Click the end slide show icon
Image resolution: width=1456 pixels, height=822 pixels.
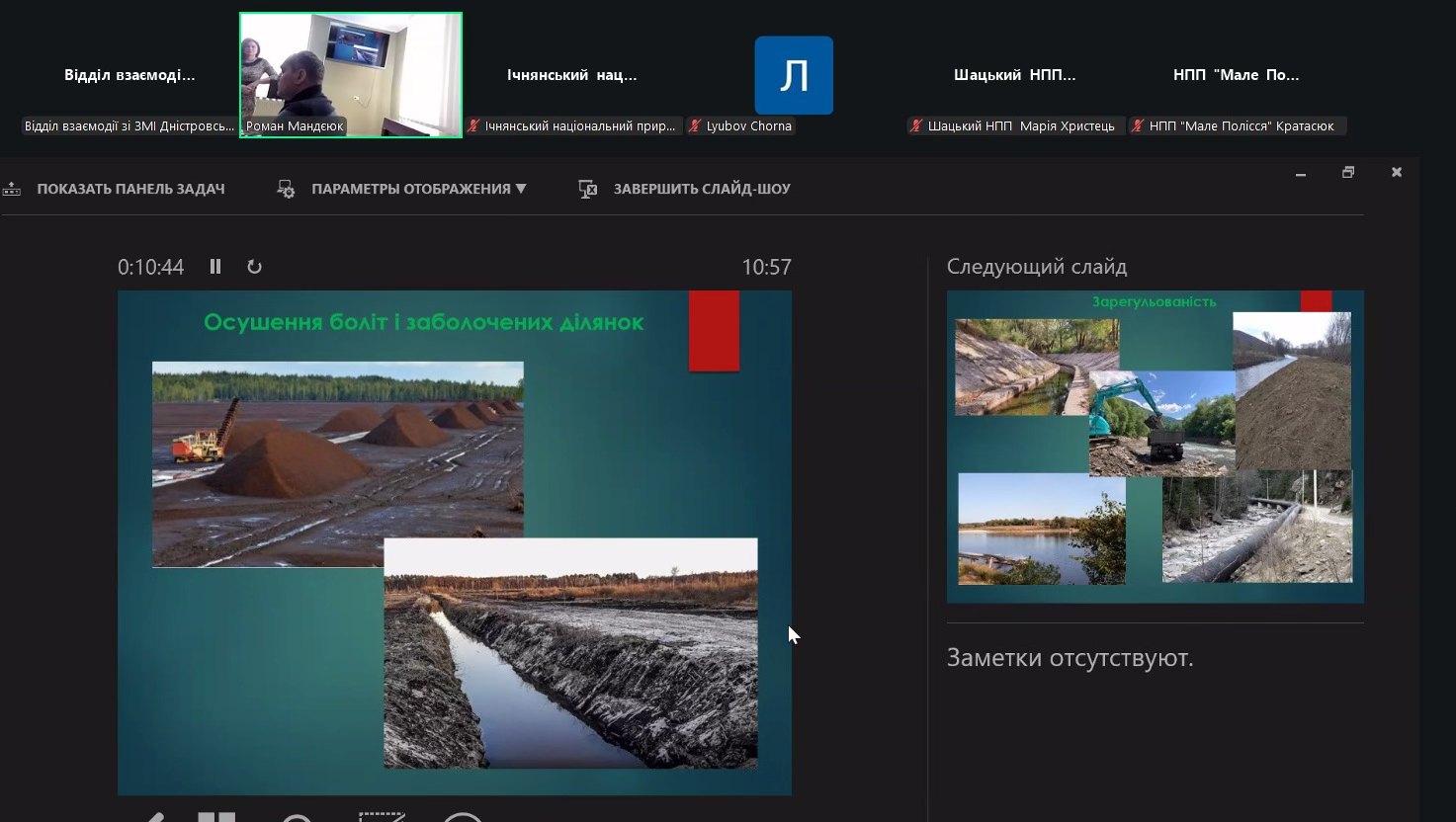pos(587,189)
